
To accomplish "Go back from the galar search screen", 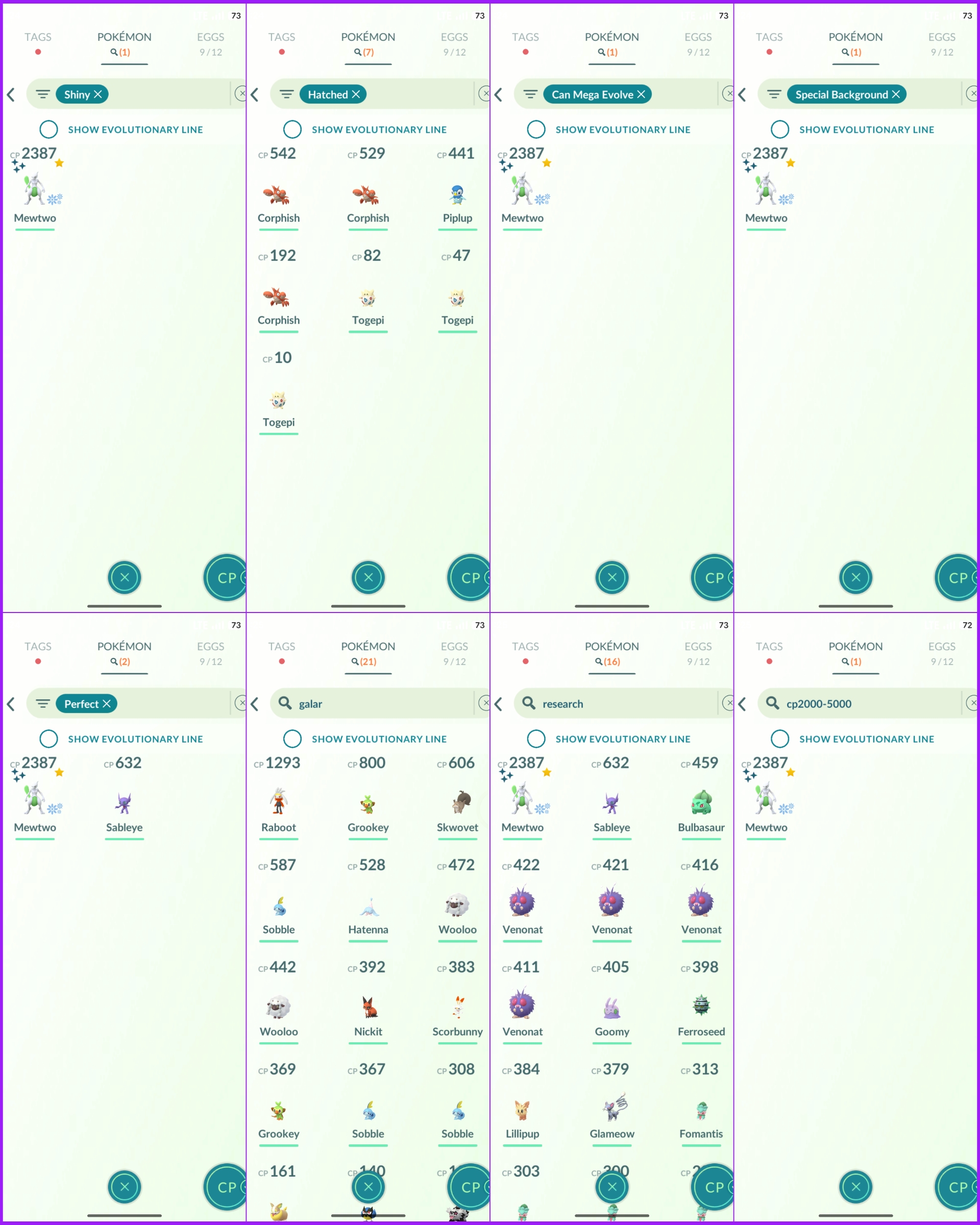I will [x=255, y=704].
